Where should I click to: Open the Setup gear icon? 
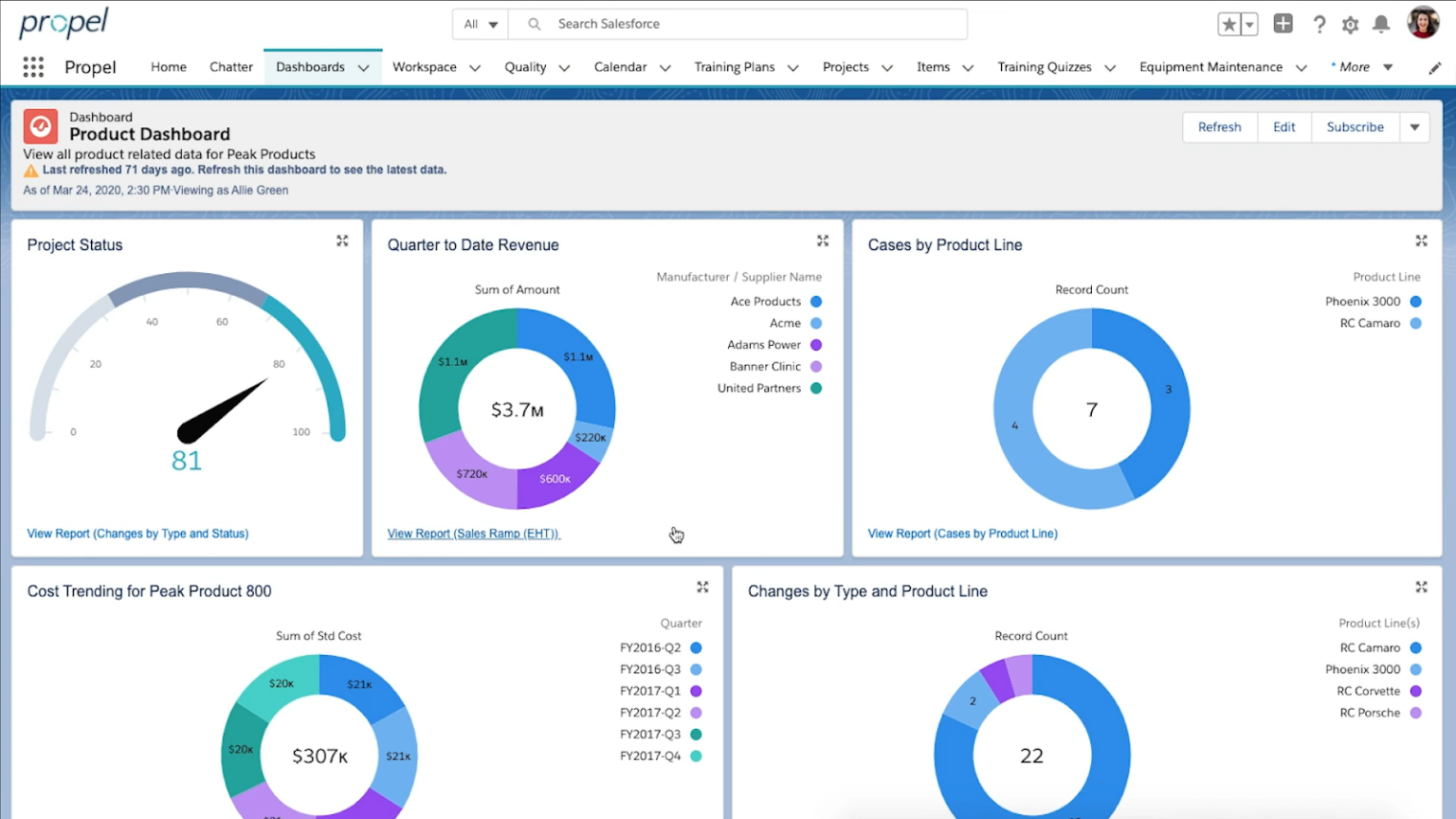coord(1350,25)
